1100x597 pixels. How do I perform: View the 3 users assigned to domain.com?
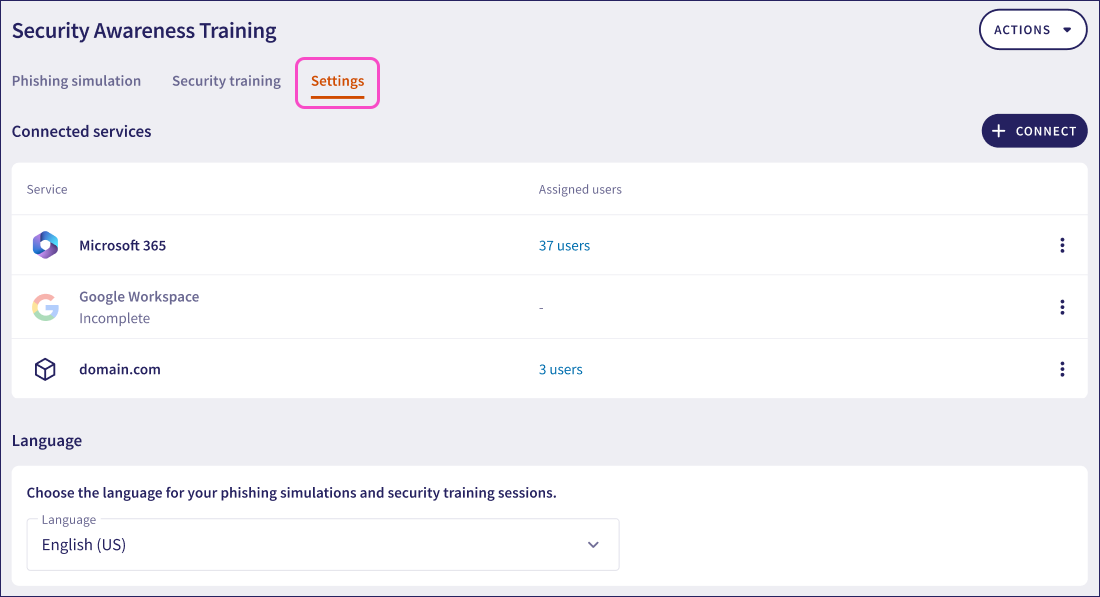click(560, 369)
